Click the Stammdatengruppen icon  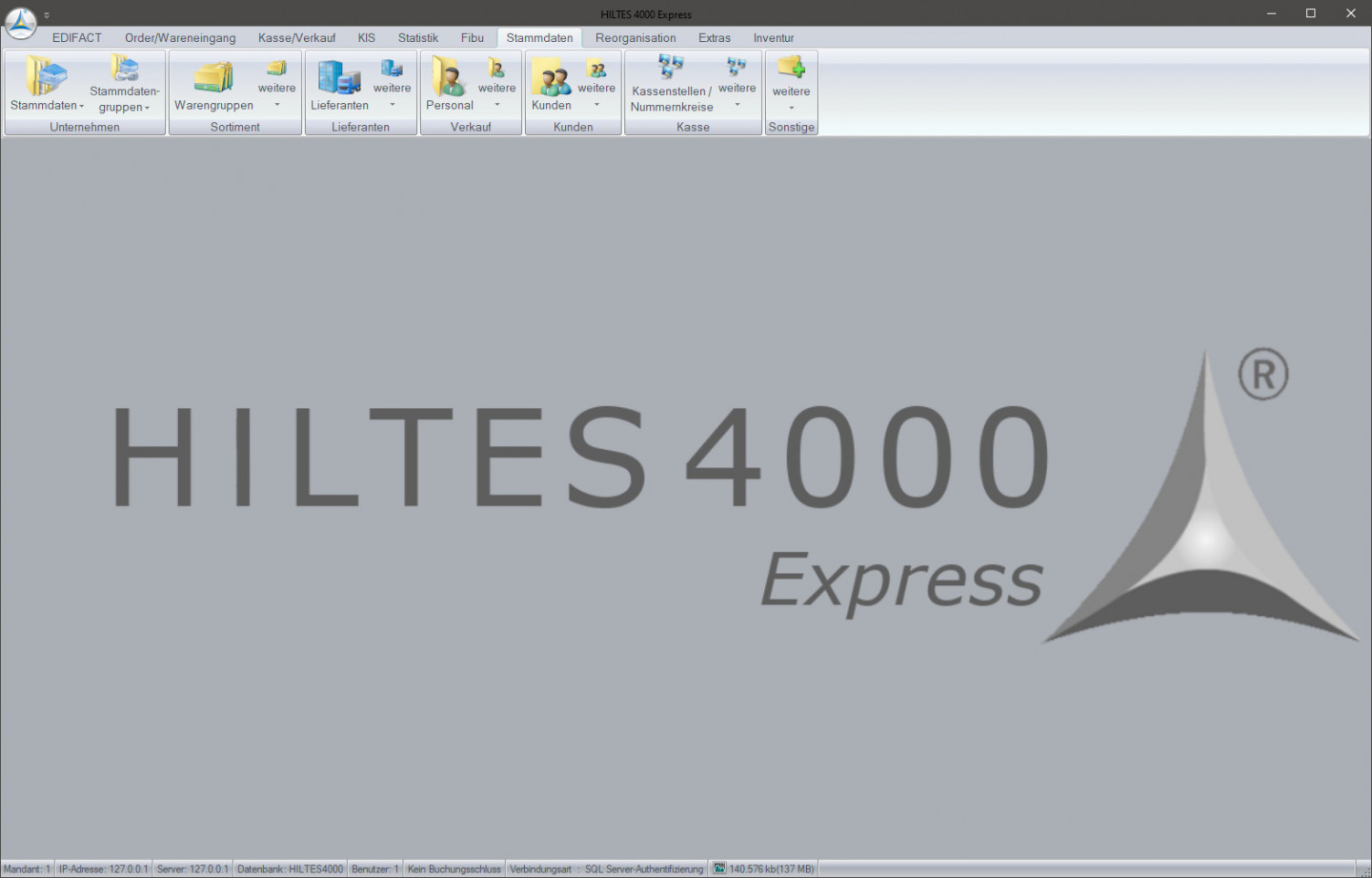coord(124,68)
